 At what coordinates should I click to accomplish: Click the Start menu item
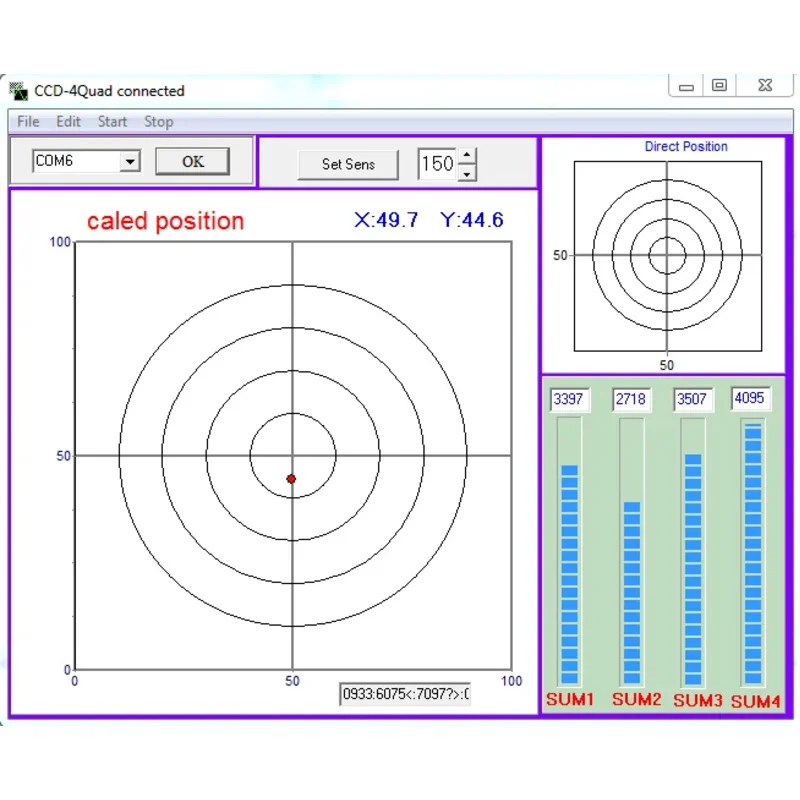point(112,121)
